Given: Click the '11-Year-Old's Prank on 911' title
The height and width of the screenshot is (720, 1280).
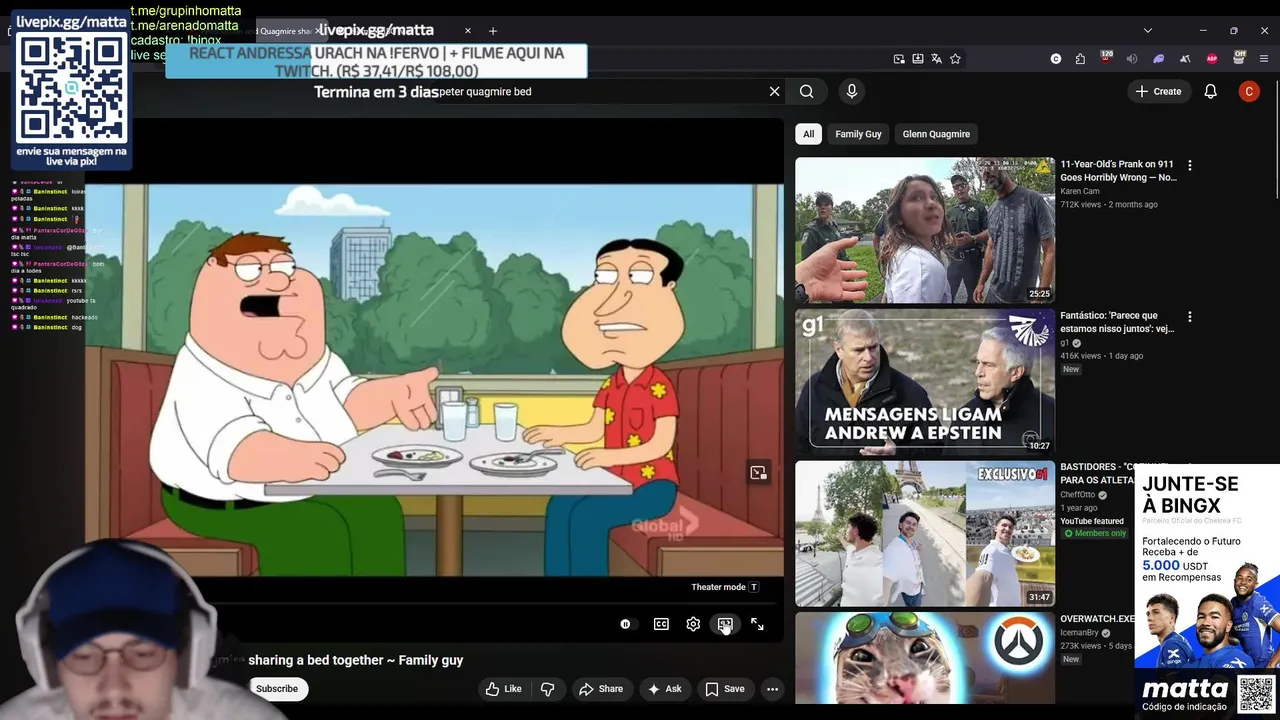Looking at the screenshot, I should tap(1118, 171).
